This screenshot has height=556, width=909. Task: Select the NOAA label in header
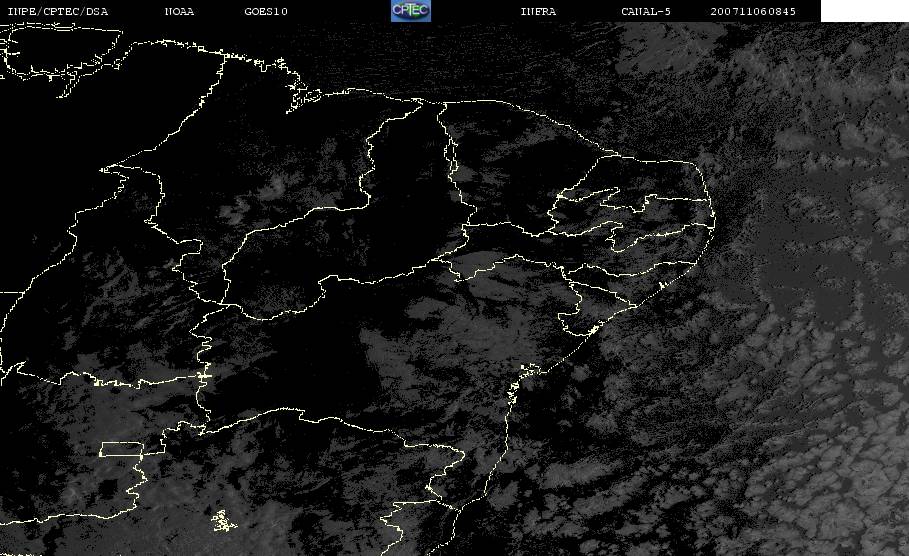tap(180, 12)
